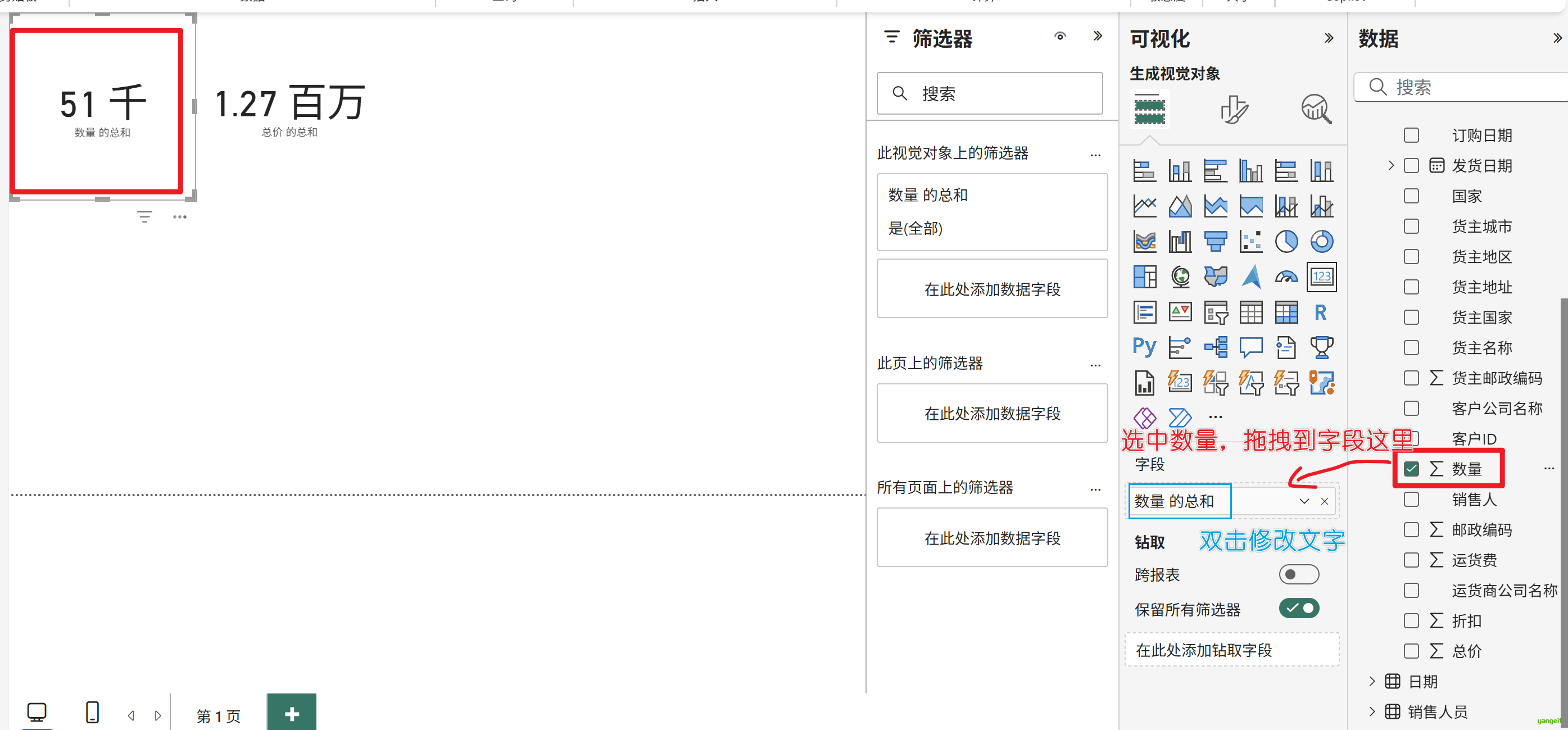Open the analytics magnifier pane icon

pos(1316,110)
